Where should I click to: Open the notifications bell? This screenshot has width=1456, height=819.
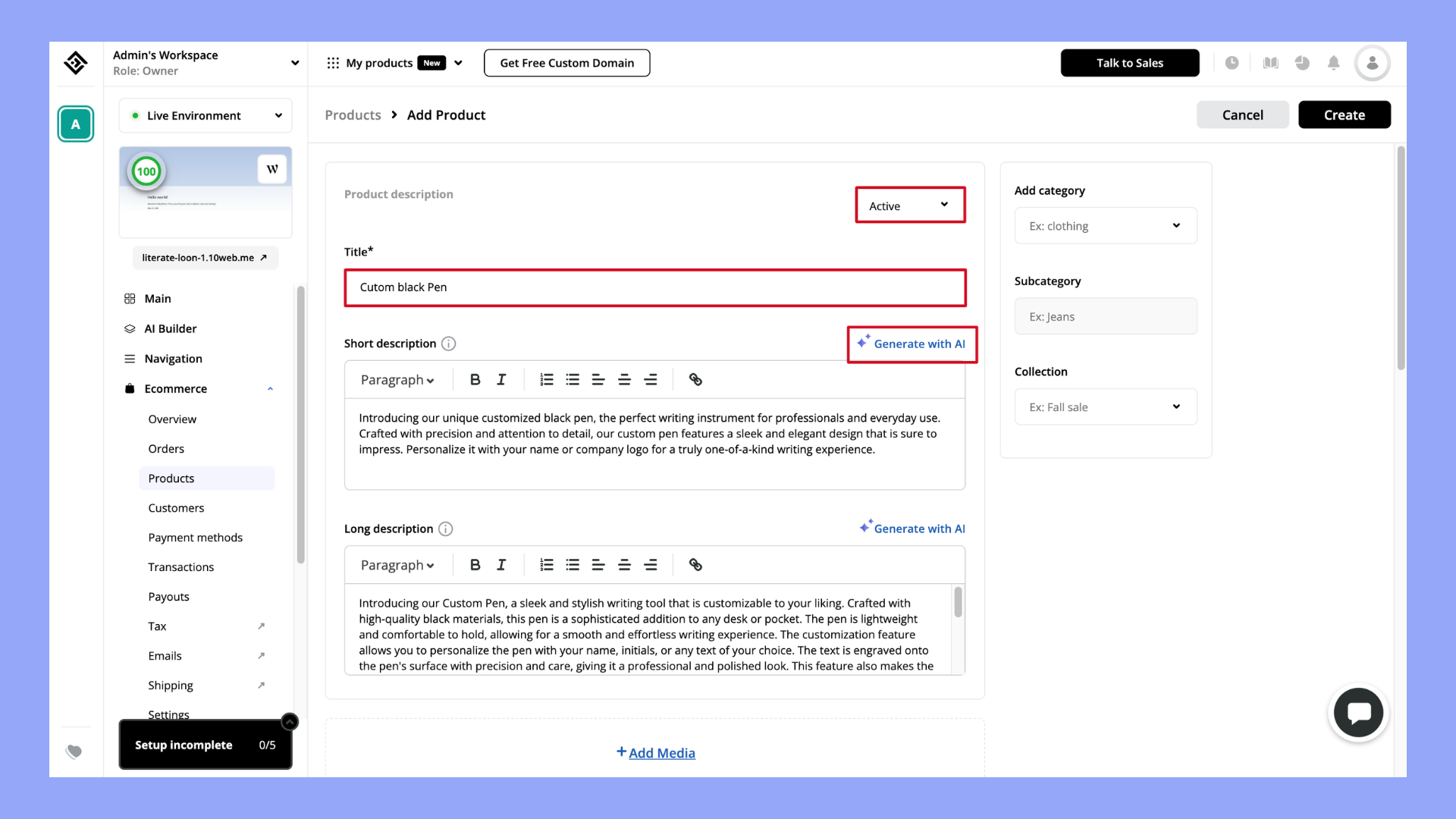1333,63
